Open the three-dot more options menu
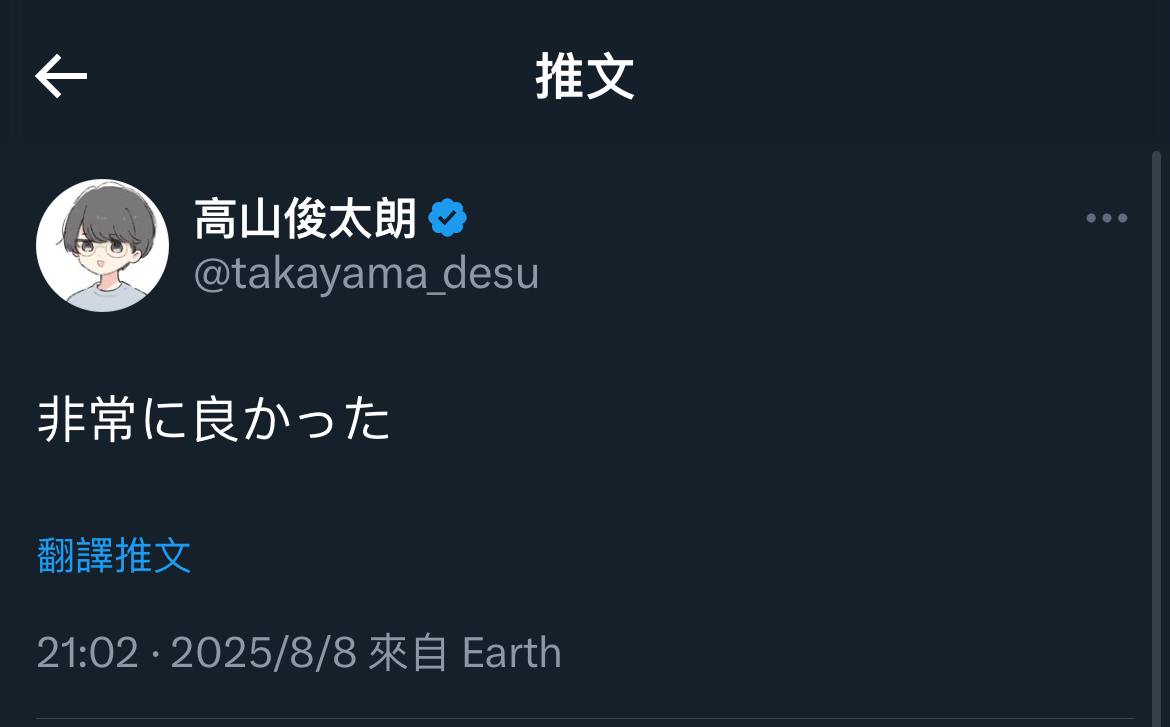 (x=1107, y=218)
